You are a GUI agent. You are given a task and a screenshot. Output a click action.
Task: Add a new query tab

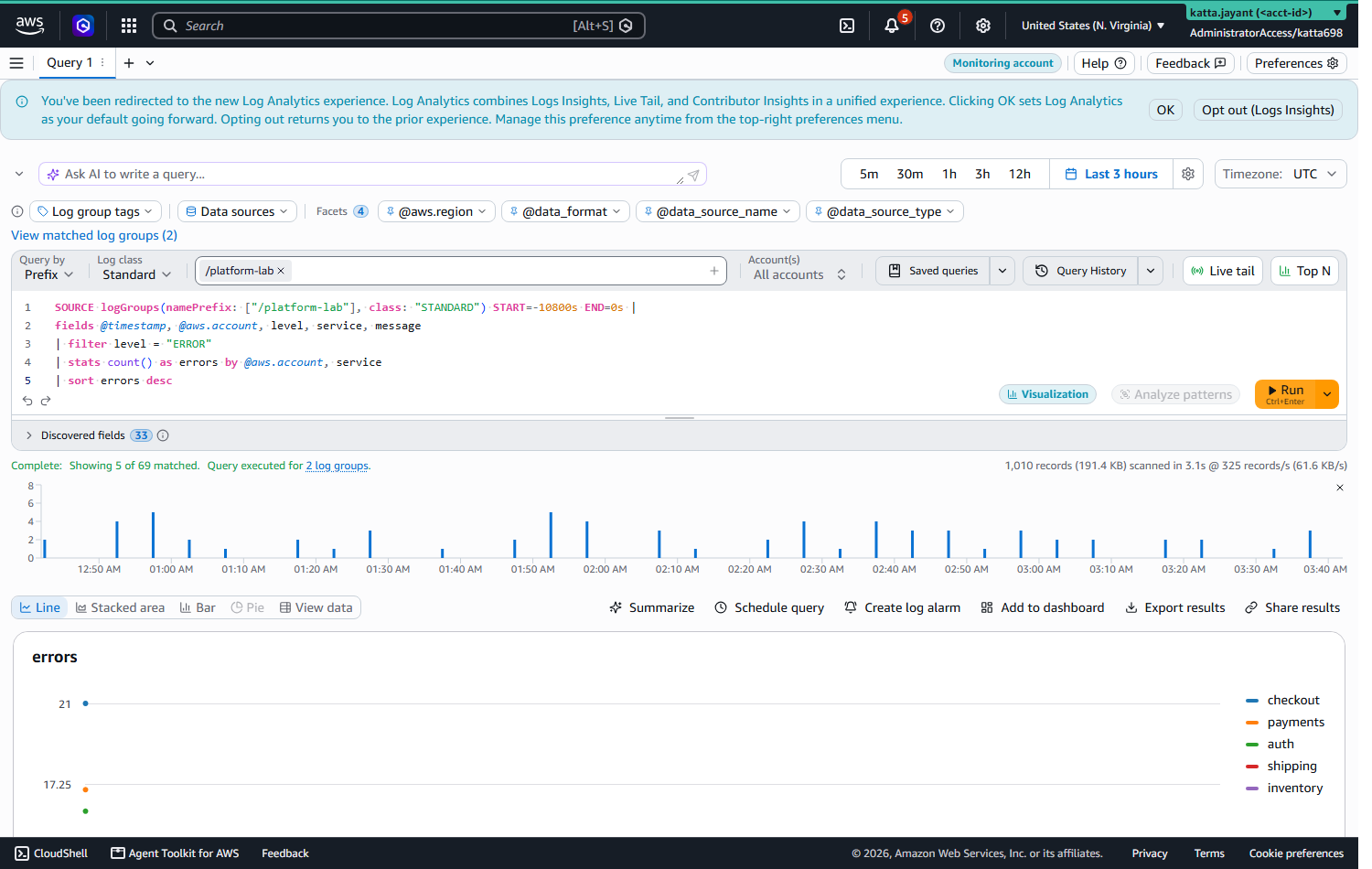[x=129, y=63]
